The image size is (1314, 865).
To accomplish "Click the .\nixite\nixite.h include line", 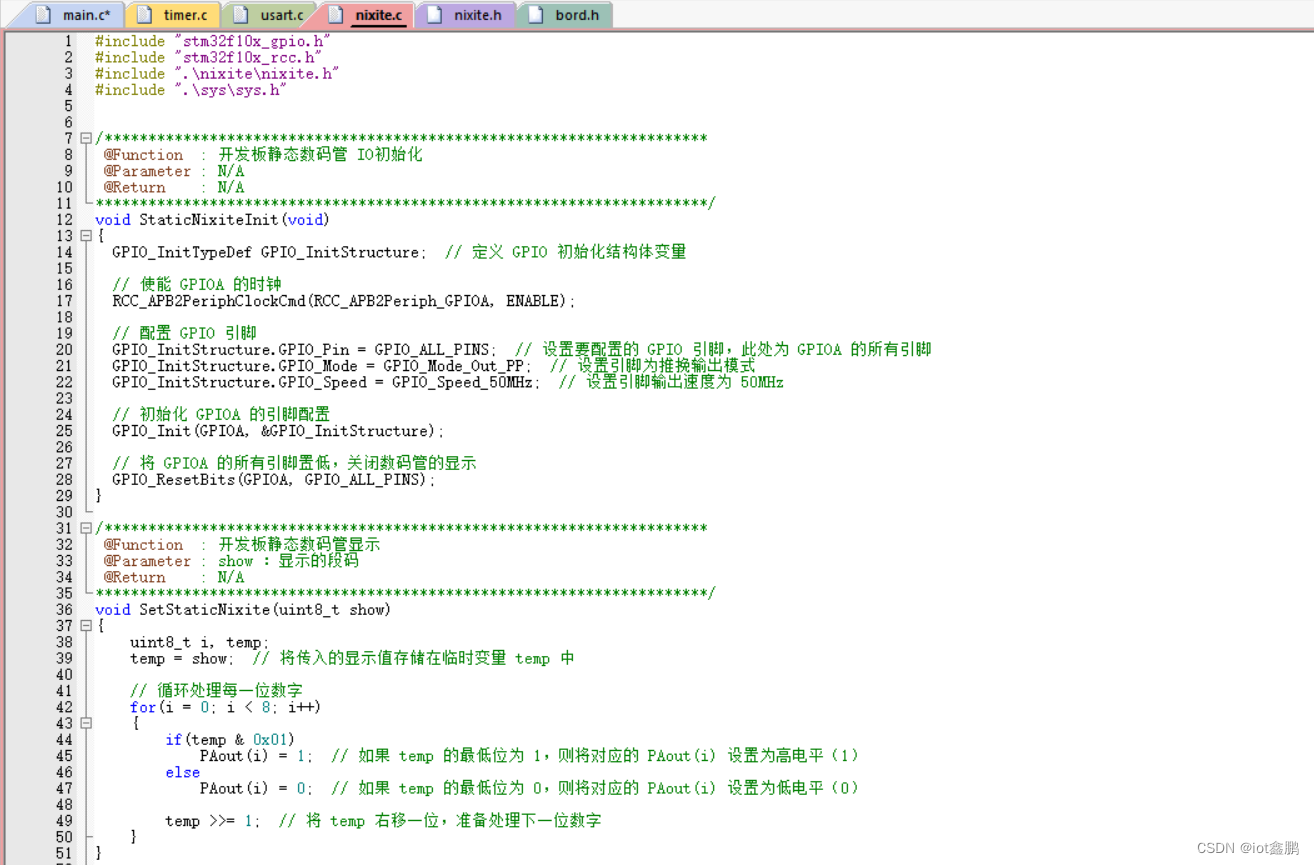I will point(217,73).
